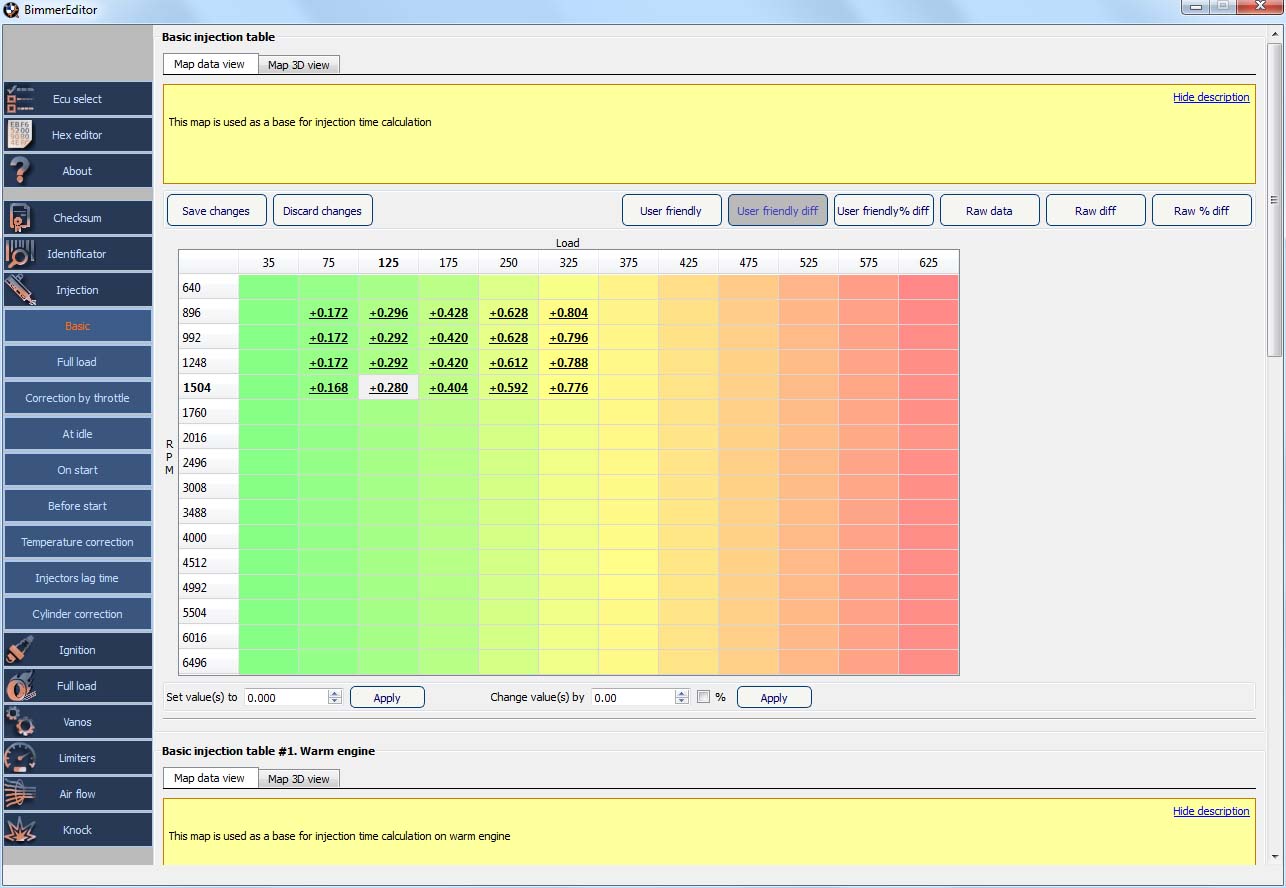1286x888 pixels.
Task: Open Ecu select checklist icon
Action: tap(20, 99)
